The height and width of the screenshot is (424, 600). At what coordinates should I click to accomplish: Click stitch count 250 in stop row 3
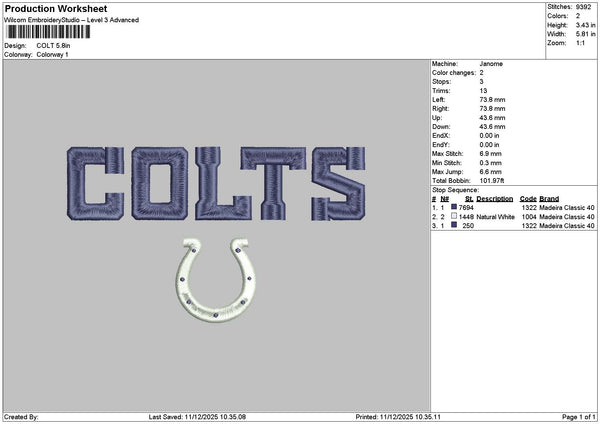pyautogui.click(x=468, y=226)
